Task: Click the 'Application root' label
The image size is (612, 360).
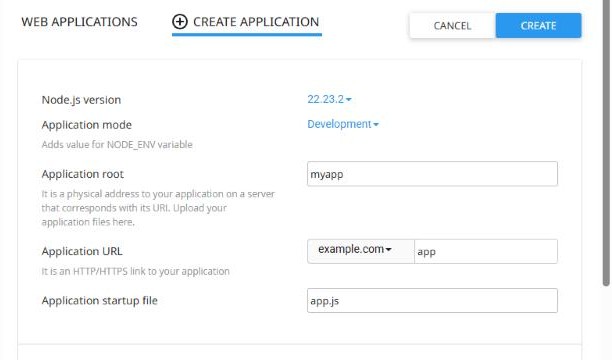Action: (83, 174)
